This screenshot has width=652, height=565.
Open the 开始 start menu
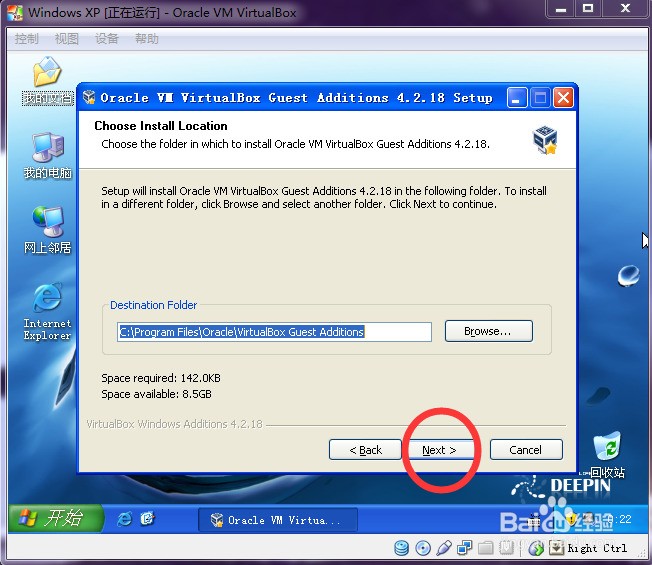coord(56,518)
